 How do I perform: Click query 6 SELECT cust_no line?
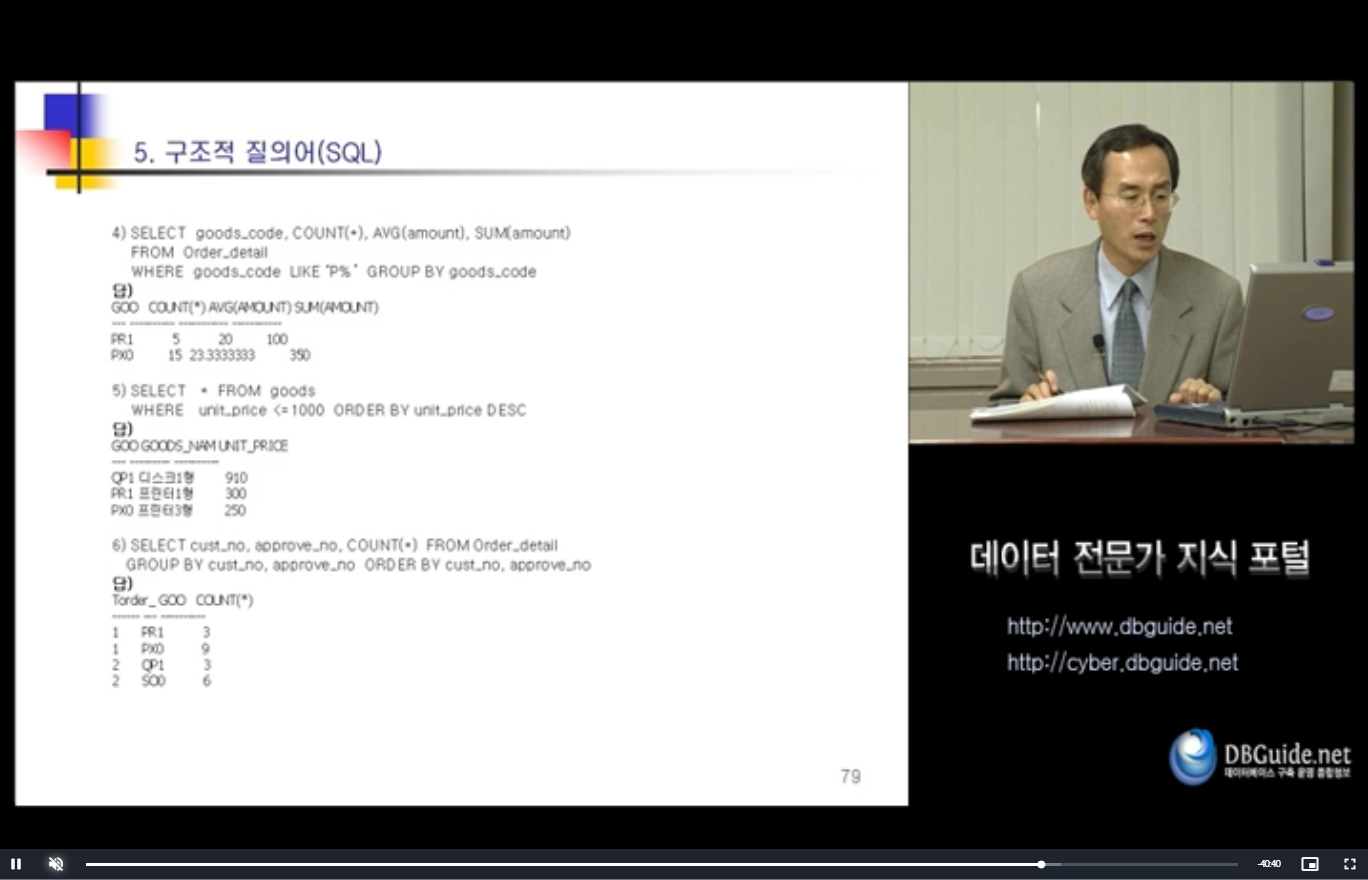tap(334, 546)
